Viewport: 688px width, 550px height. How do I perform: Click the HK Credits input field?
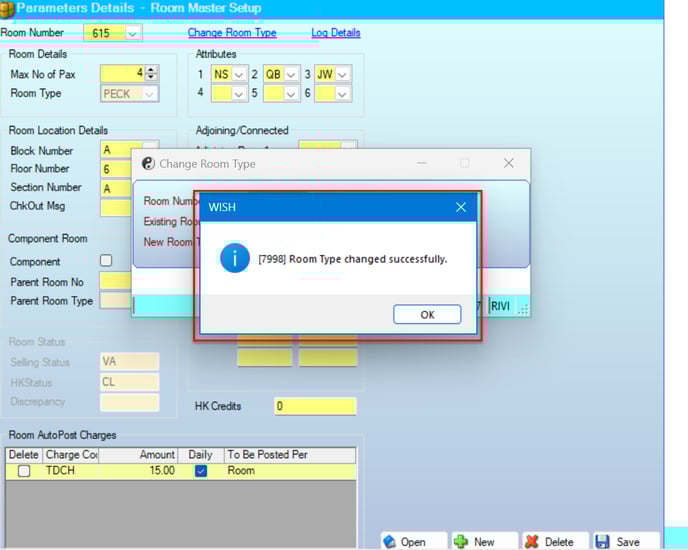pyautogui.click(x=315, y=406)
